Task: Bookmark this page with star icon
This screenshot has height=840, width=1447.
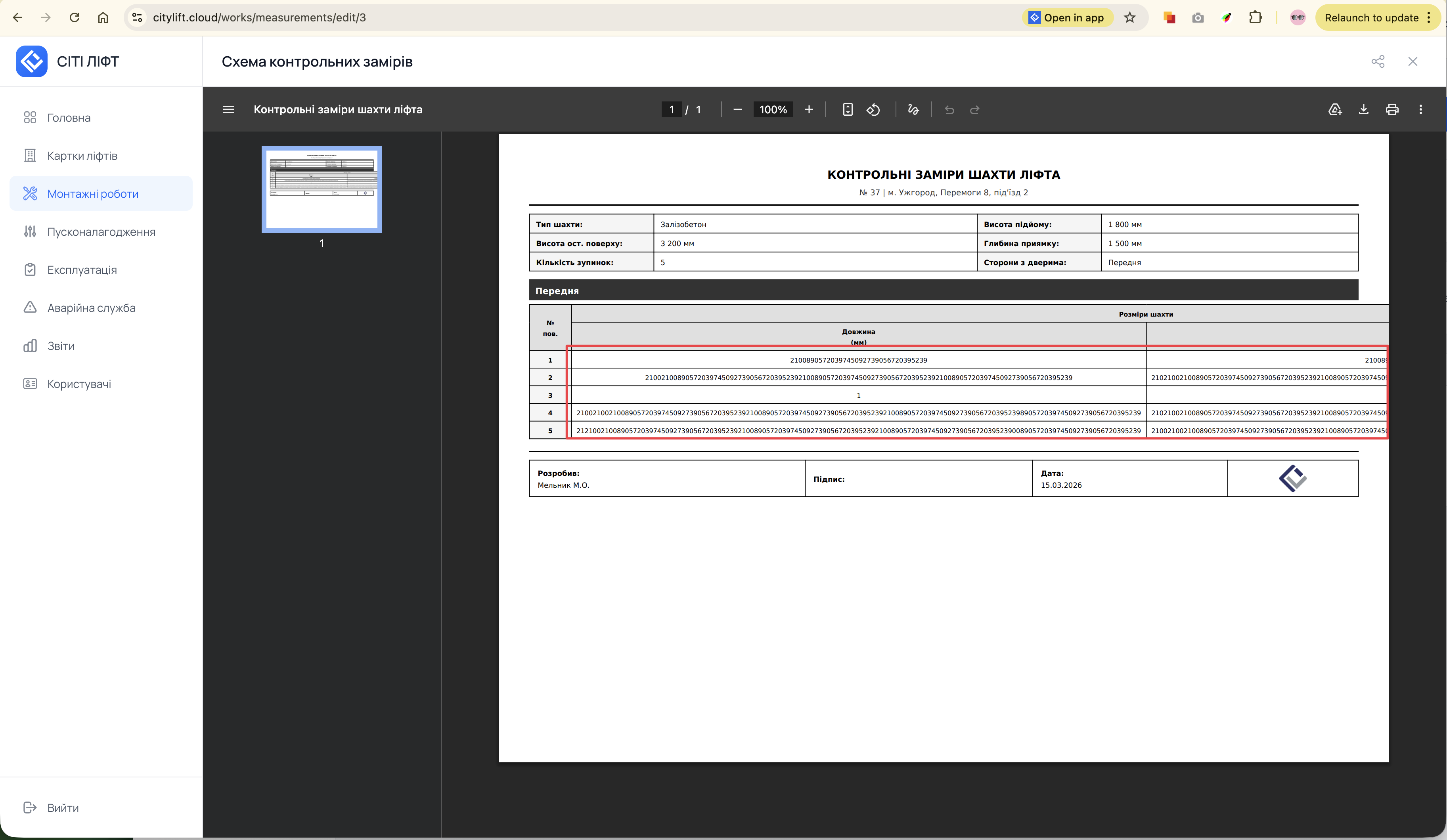Action: [1129, 18]
